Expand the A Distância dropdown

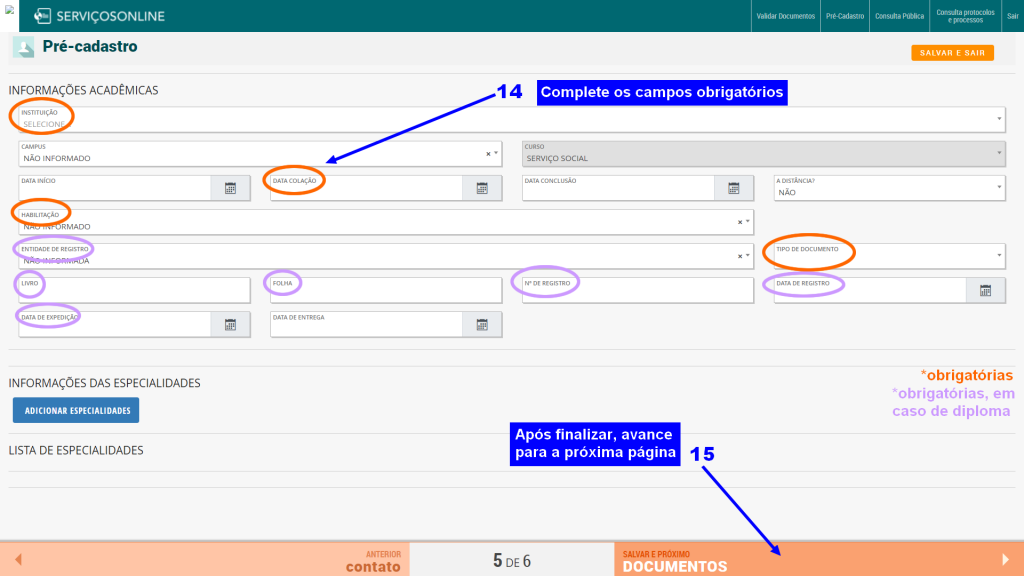point(998,188)
